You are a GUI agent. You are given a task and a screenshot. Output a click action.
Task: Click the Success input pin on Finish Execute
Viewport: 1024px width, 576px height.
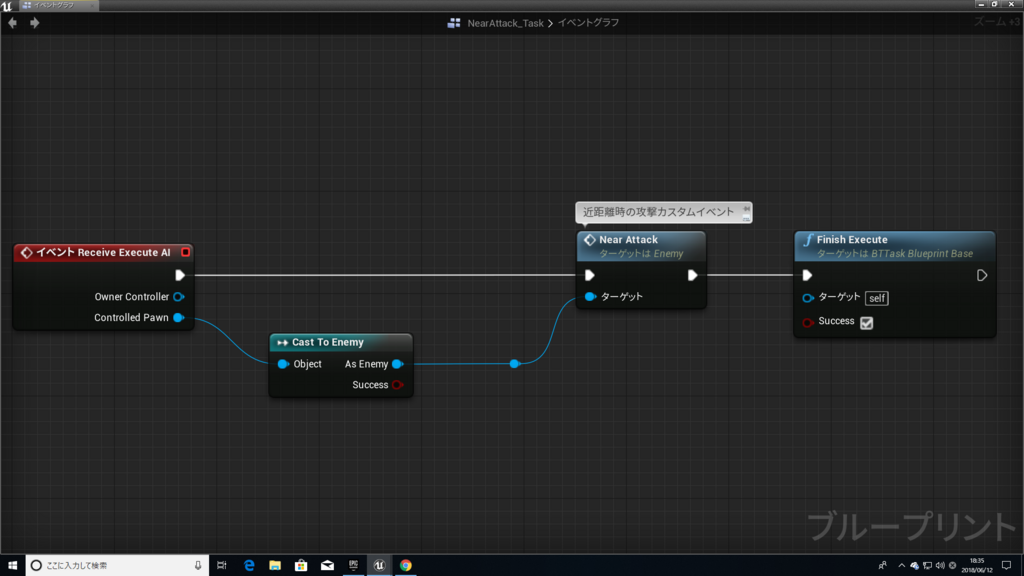tap(808, 322)
